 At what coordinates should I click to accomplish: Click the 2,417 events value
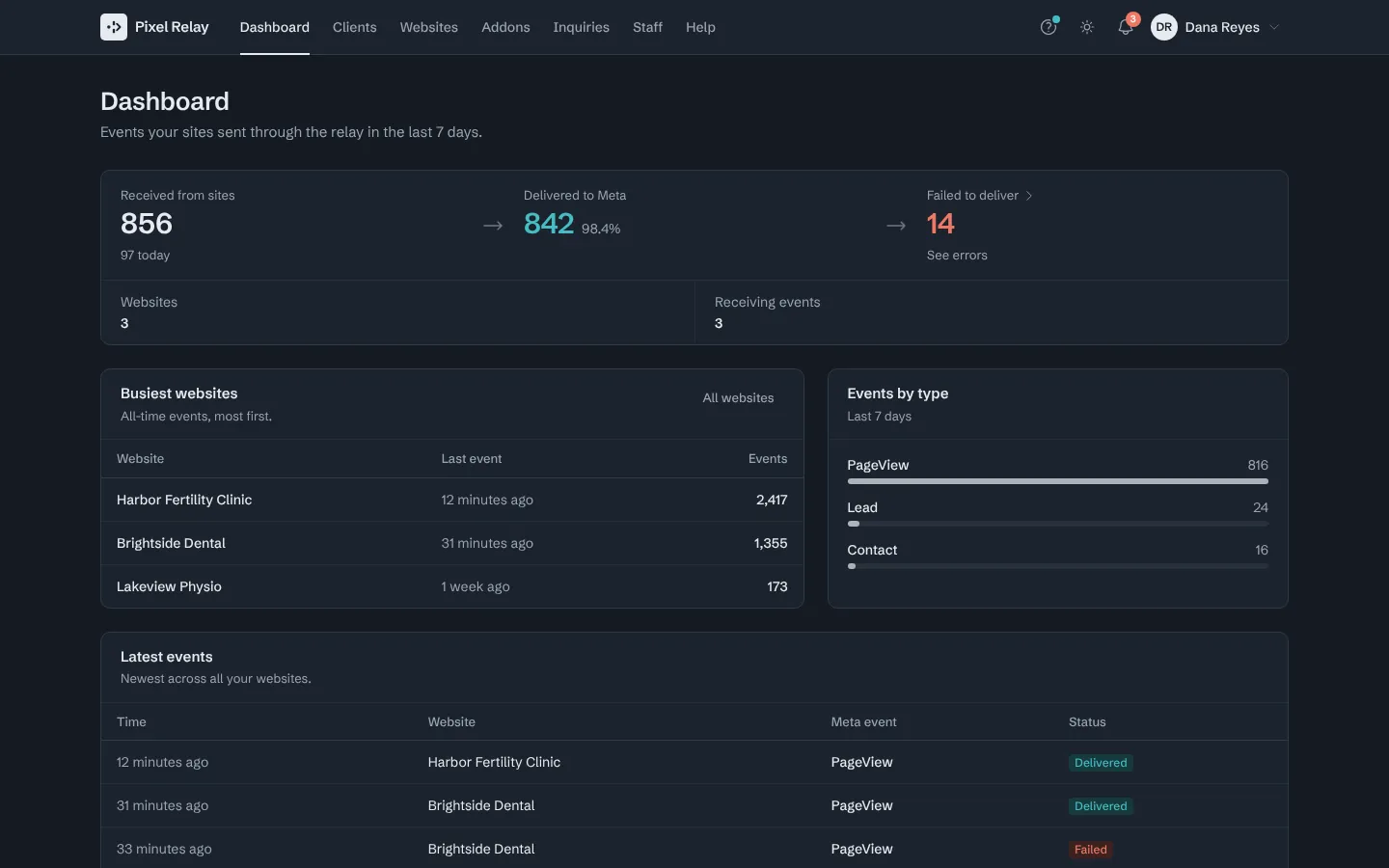(x=772, y=500)
